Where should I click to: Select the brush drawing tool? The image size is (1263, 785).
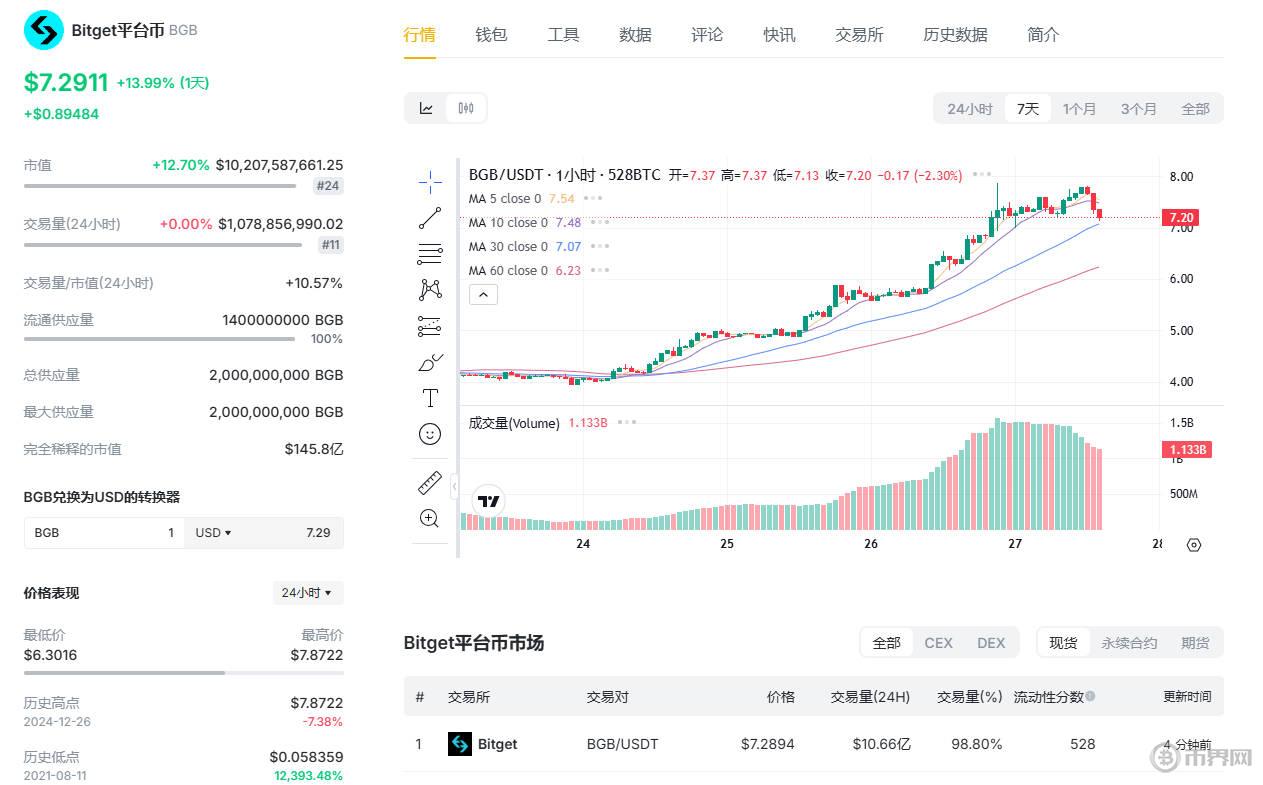click(x=430, y=362)
